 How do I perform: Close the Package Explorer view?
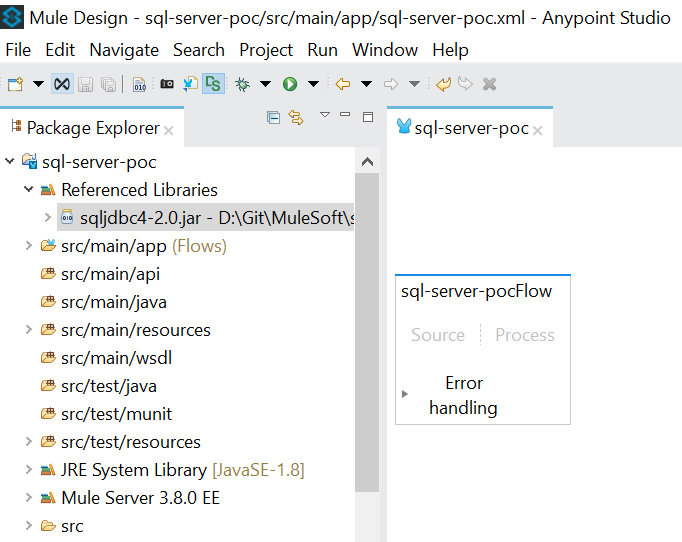click(x=169, y=130)
